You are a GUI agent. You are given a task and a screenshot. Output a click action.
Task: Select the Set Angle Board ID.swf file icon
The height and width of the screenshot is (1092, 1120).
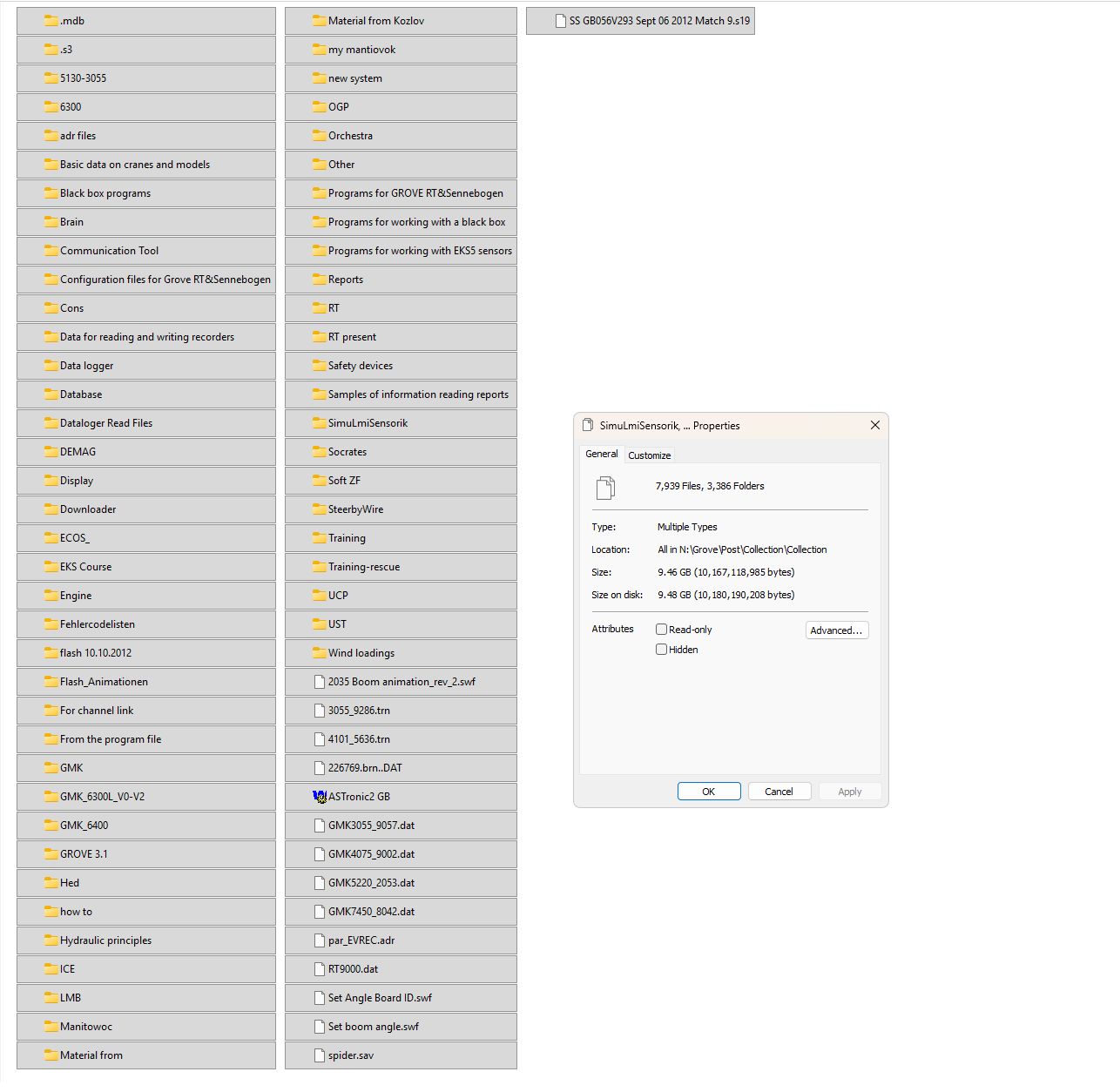pos(319,997)
